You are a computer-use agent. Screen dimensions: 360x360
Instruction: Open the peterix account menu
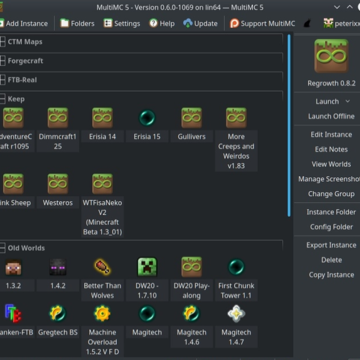(x=341, y=24)
